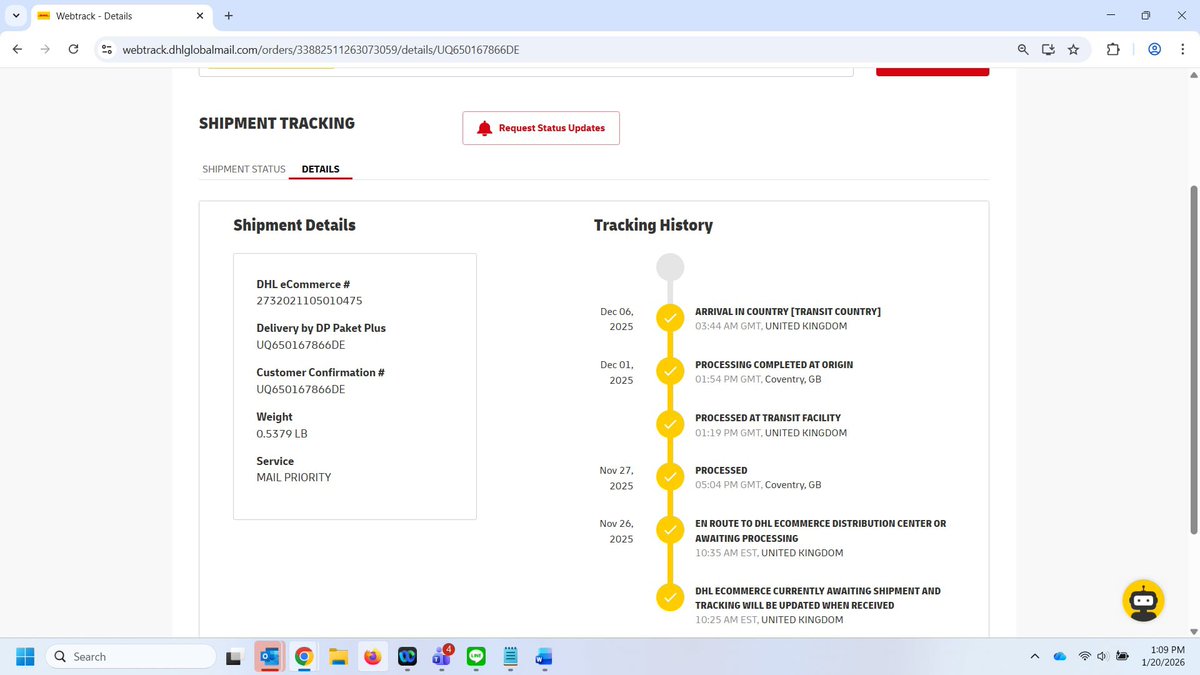
Task: Reload the current page
Action: pos(73,49)
